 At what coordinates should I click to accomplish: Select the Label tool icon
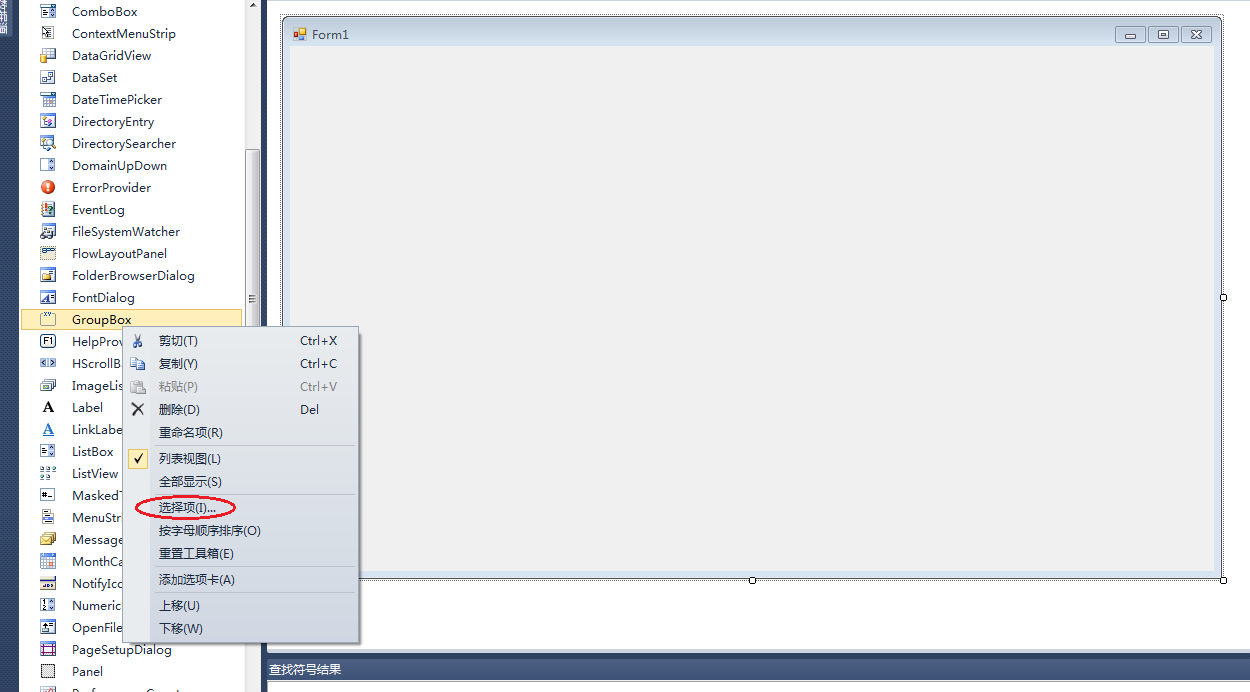[x=48, y=408]
